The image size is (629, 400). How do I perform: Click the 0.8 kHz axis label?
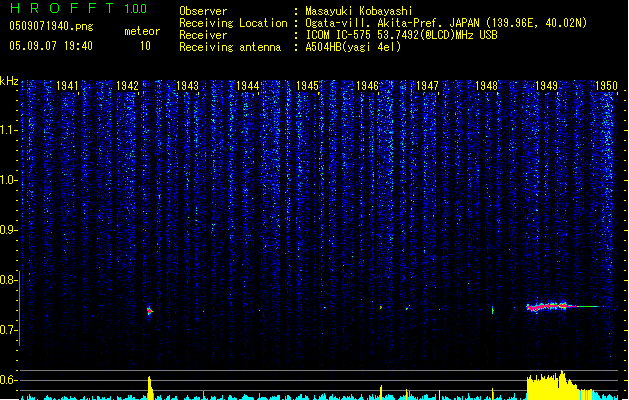click(x=9, y=280)
